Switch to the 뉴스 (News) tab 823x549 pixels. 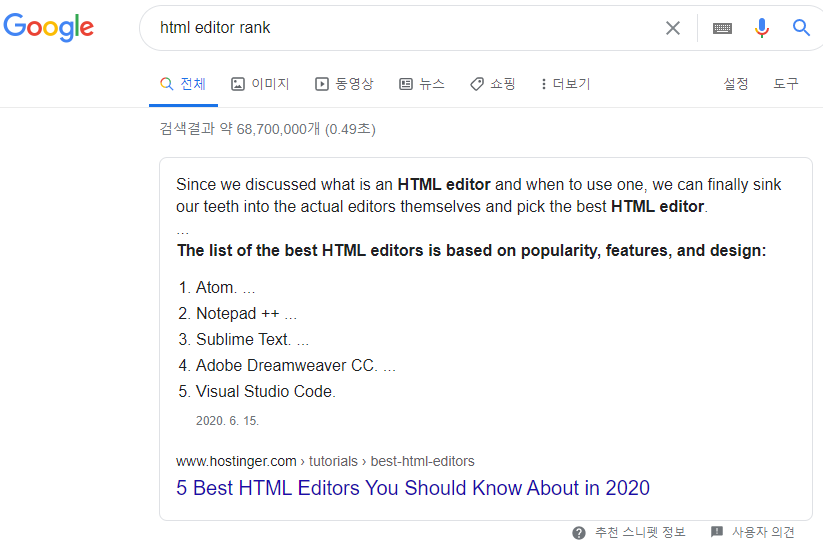pos(422,84)
